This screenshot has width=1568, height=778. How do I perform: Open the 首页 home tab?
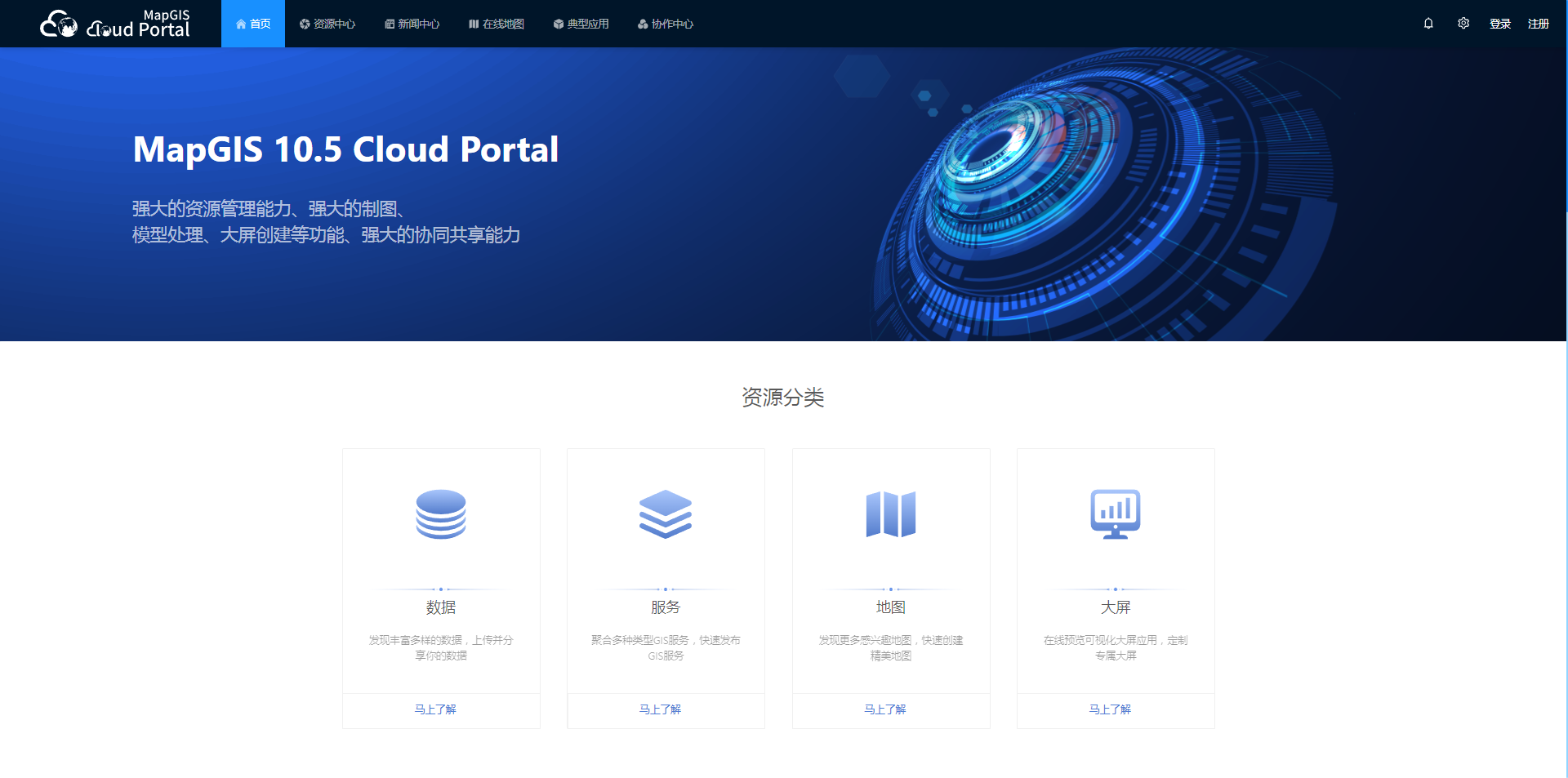[253, 24]
